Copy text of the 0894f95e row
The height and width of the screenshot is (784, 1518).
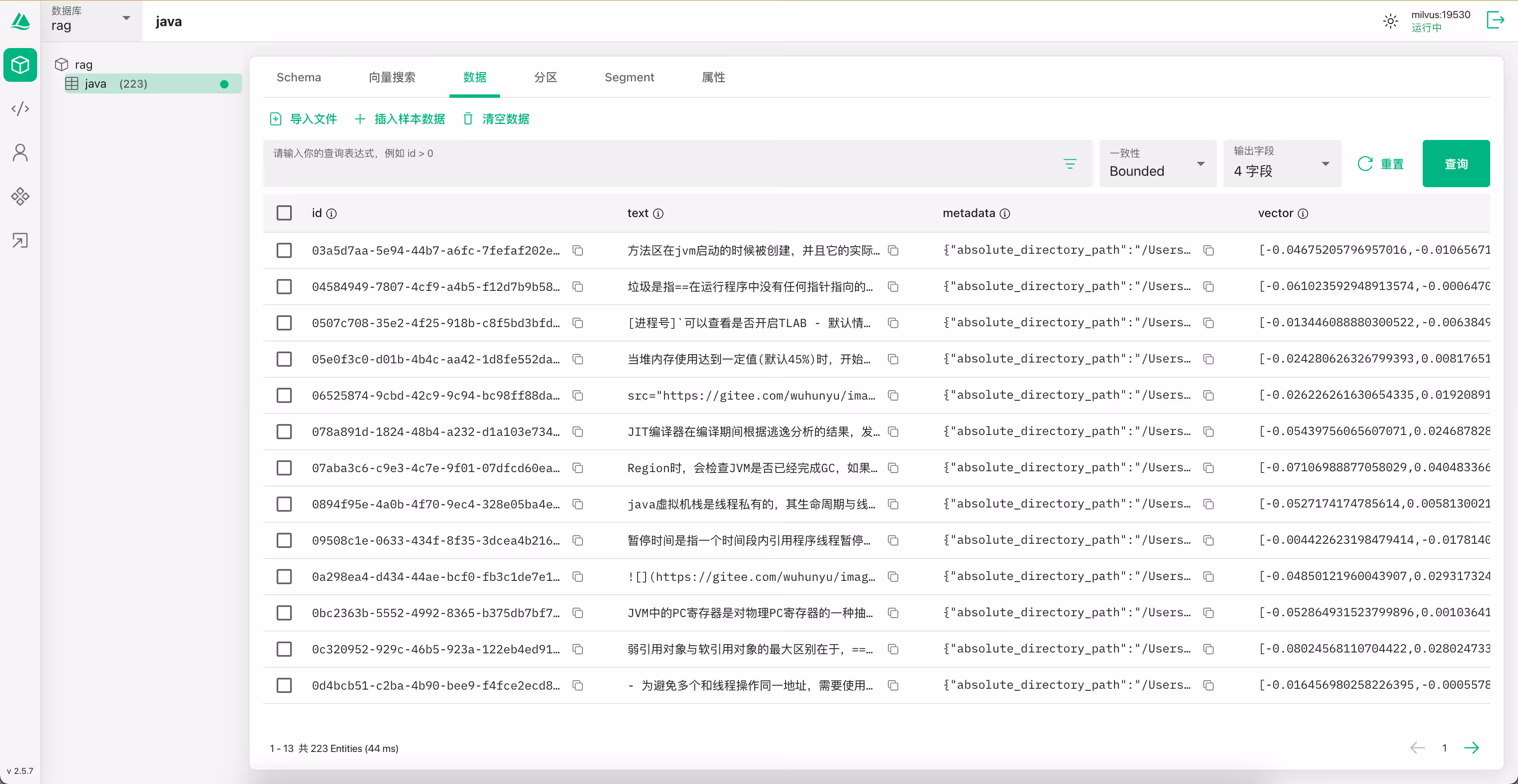pos(894,504)
